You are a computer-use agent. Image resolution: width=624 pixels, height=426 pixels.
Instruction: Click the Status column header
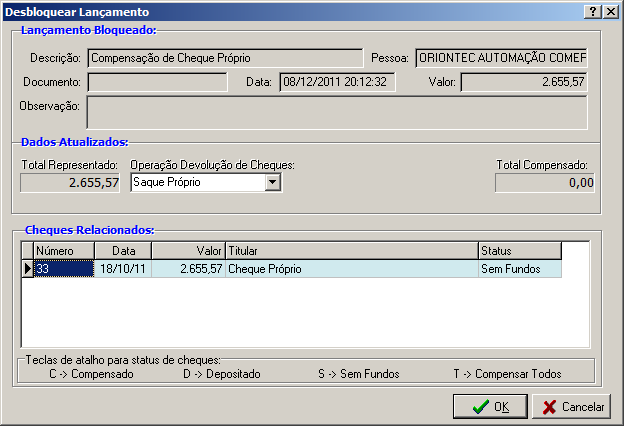pos(519,251)
